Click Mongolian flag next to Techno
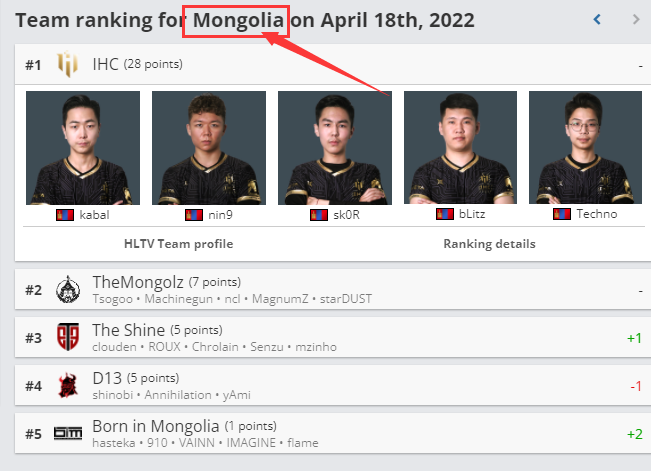This screenshot has height=471, width=651. 562,214
